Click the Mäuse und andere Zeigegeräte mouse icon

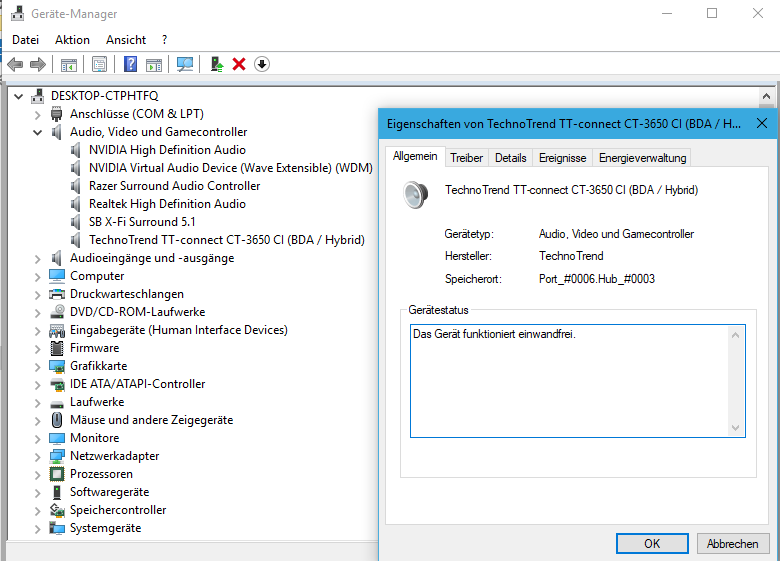(x=57, y=420)
